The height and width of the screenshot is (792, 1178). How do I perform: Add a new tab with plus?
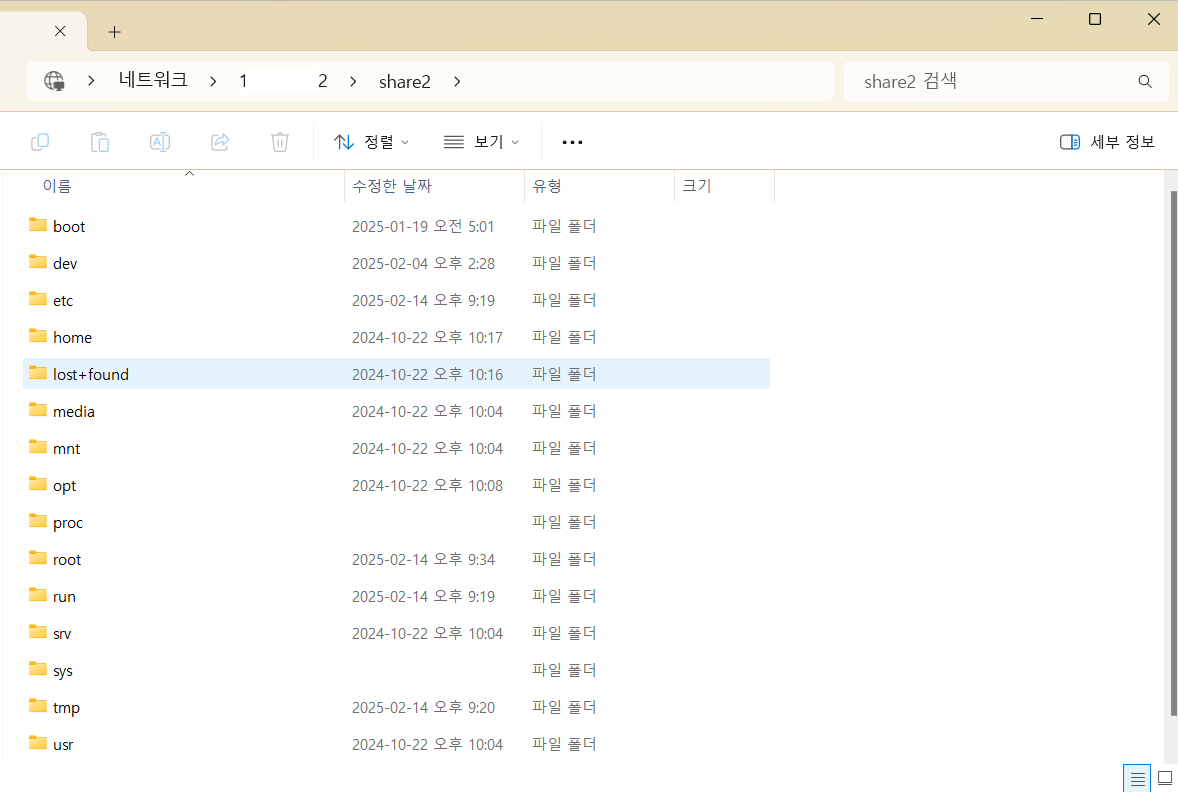(114, 32)
